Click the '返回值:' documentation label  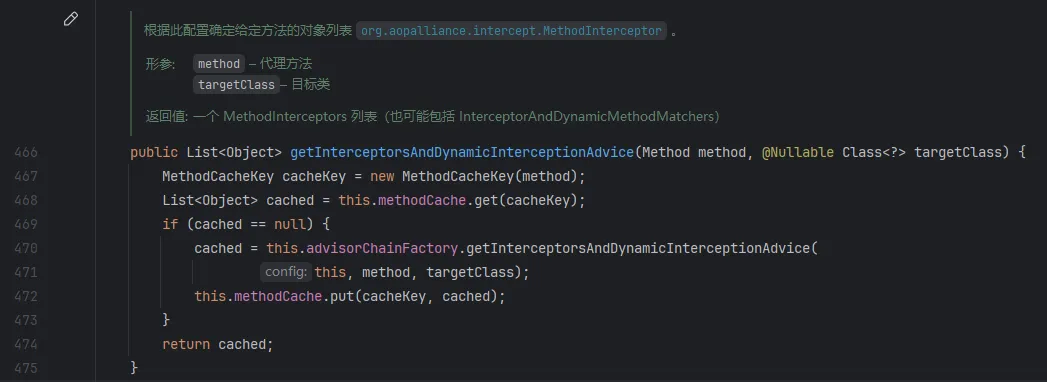click(168, 116)
